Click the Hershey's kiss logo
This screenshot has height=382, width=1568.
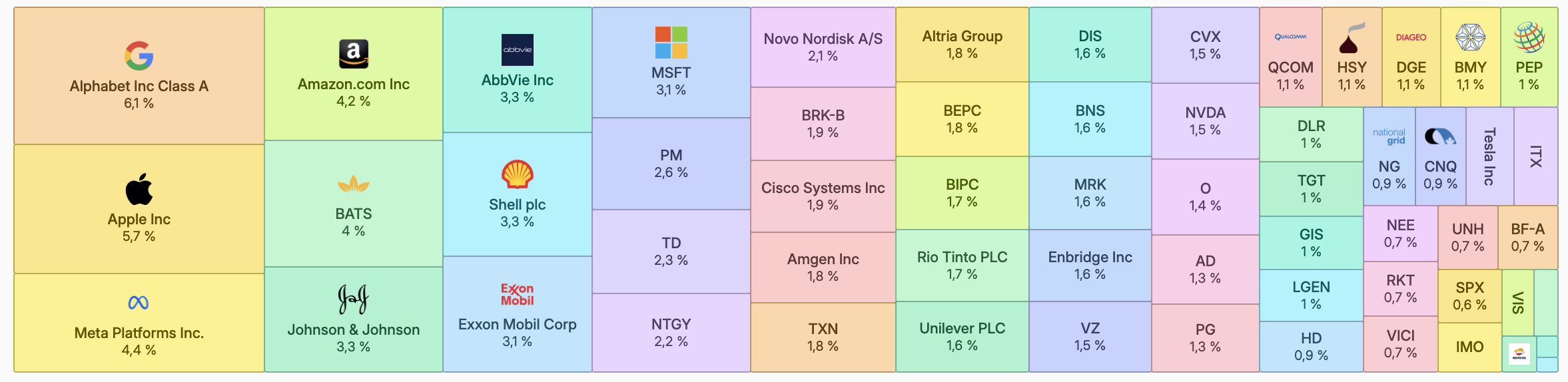pos(1352,39)
